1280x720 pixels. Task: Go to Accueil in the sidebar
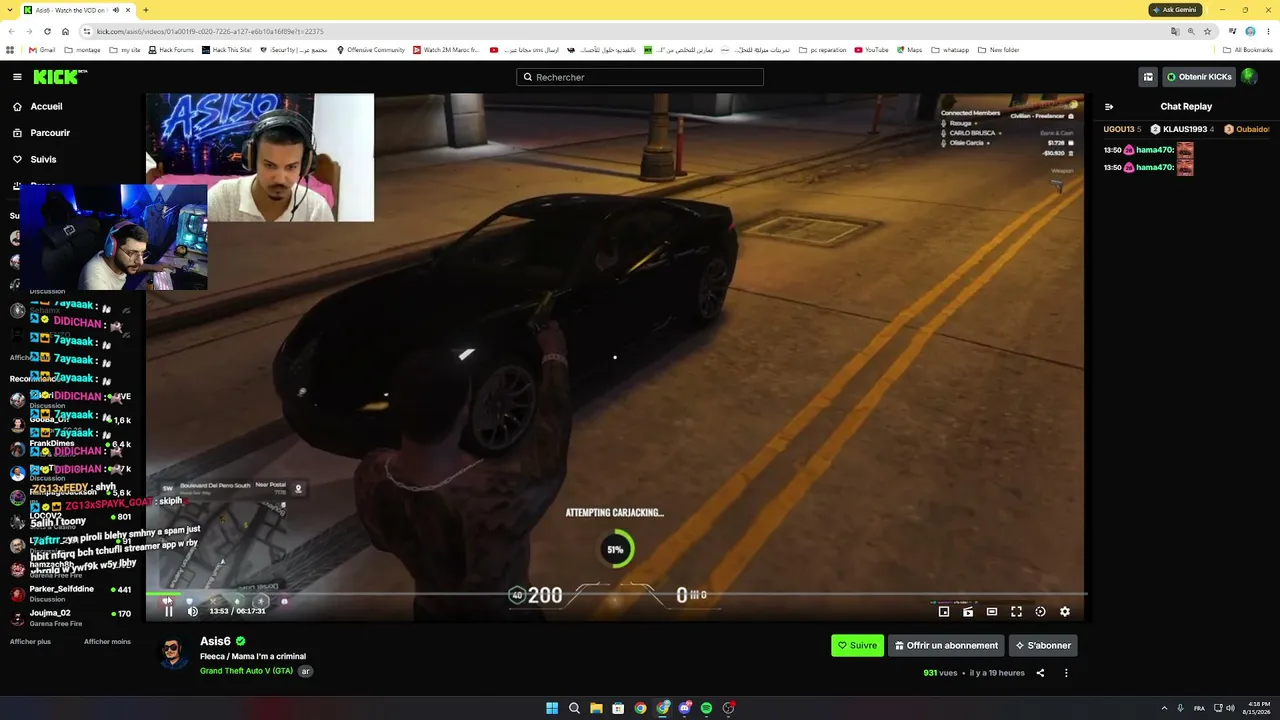click(37, 106)
